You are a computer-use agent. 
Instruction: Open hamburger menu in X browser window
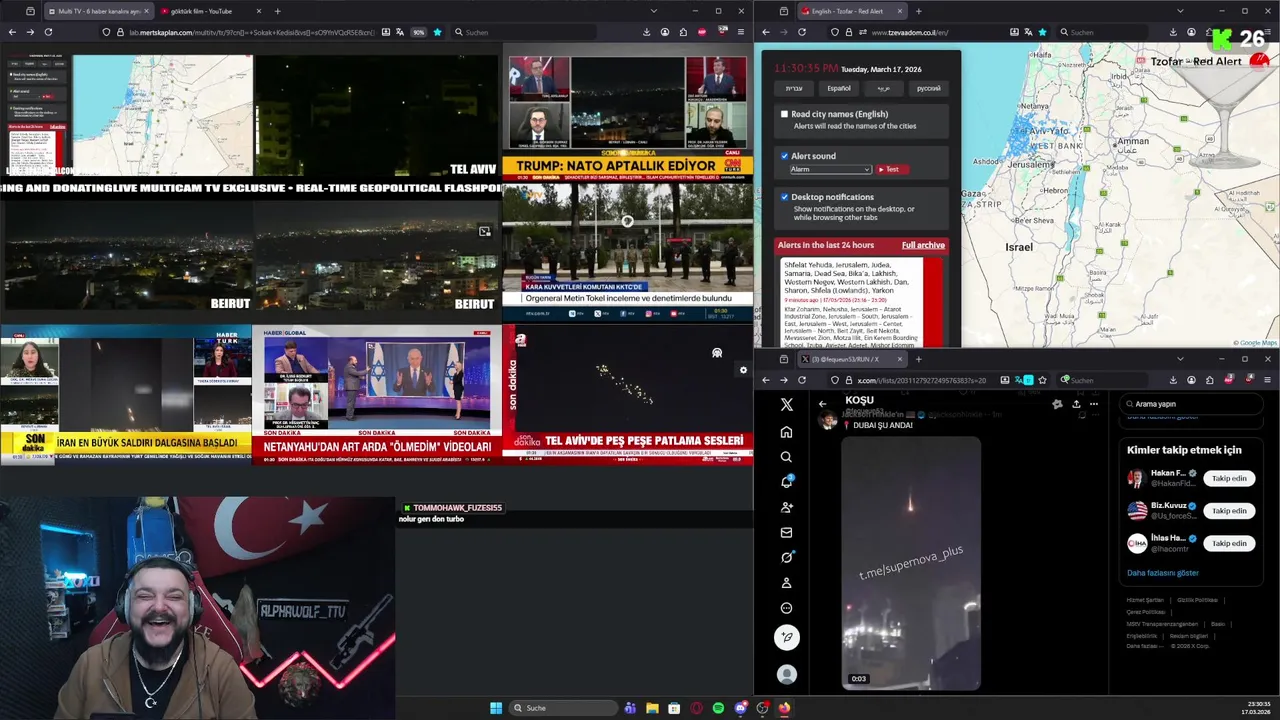[1266, 380]
